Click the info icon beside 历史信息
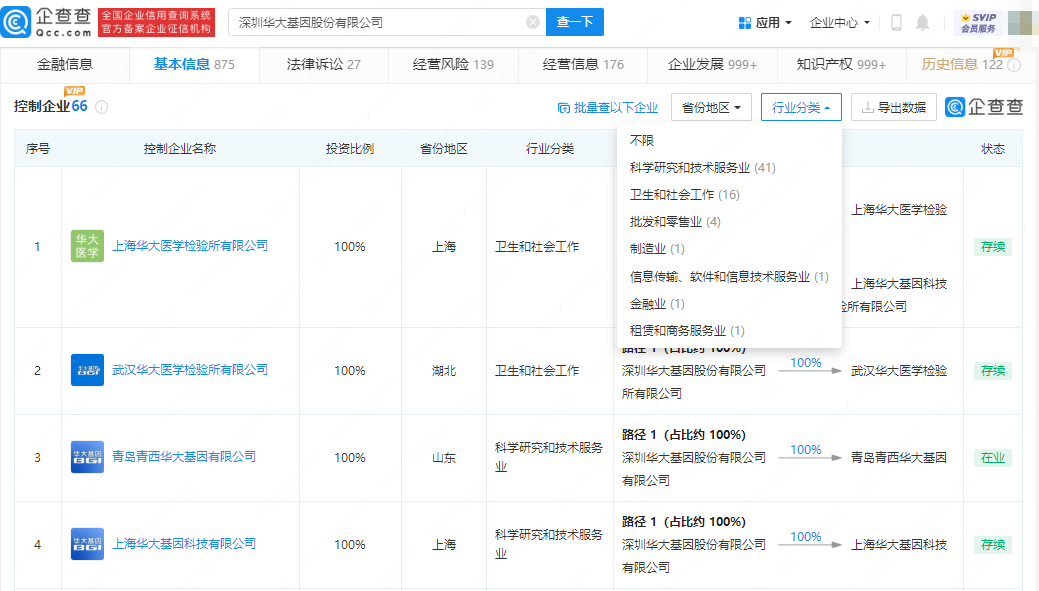Screen dimensions: 1039x591 [x=1014, y=65]
